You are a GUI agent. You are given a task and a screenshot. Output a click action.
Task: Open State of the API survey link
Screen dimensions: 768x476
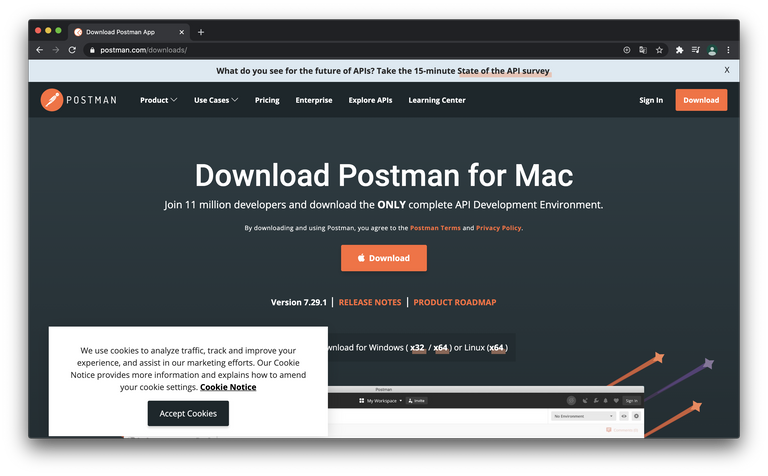504,71
